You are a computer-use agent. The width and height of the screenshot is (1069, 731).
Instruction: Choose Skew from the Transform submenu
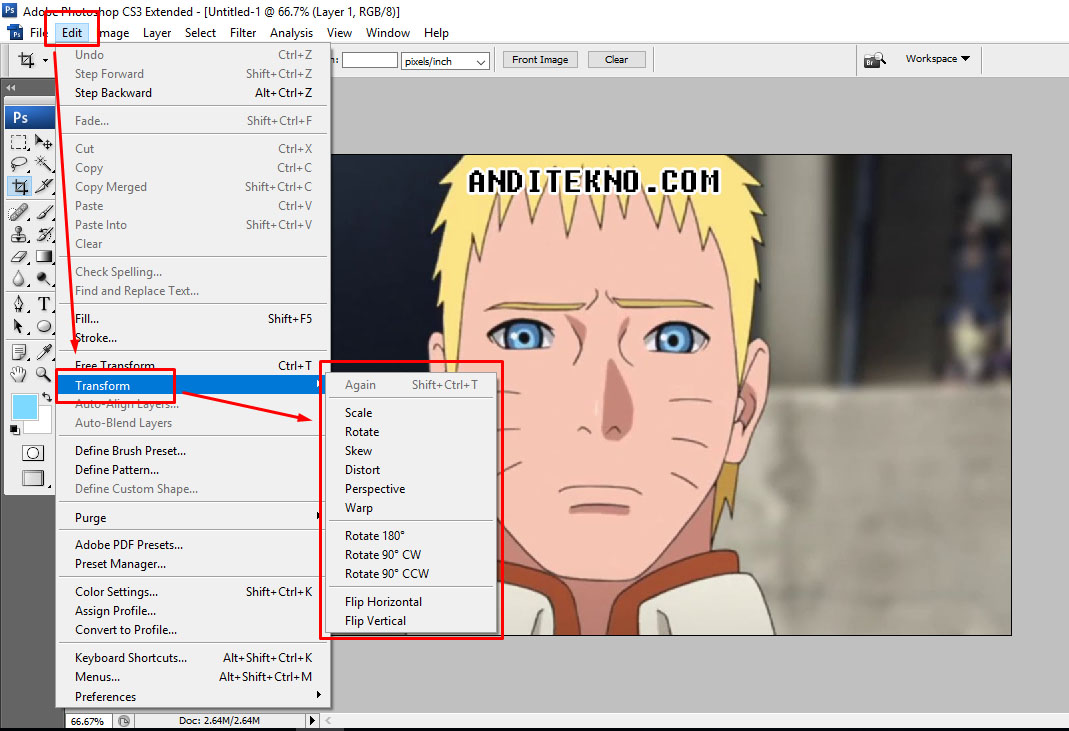point(411,451)
